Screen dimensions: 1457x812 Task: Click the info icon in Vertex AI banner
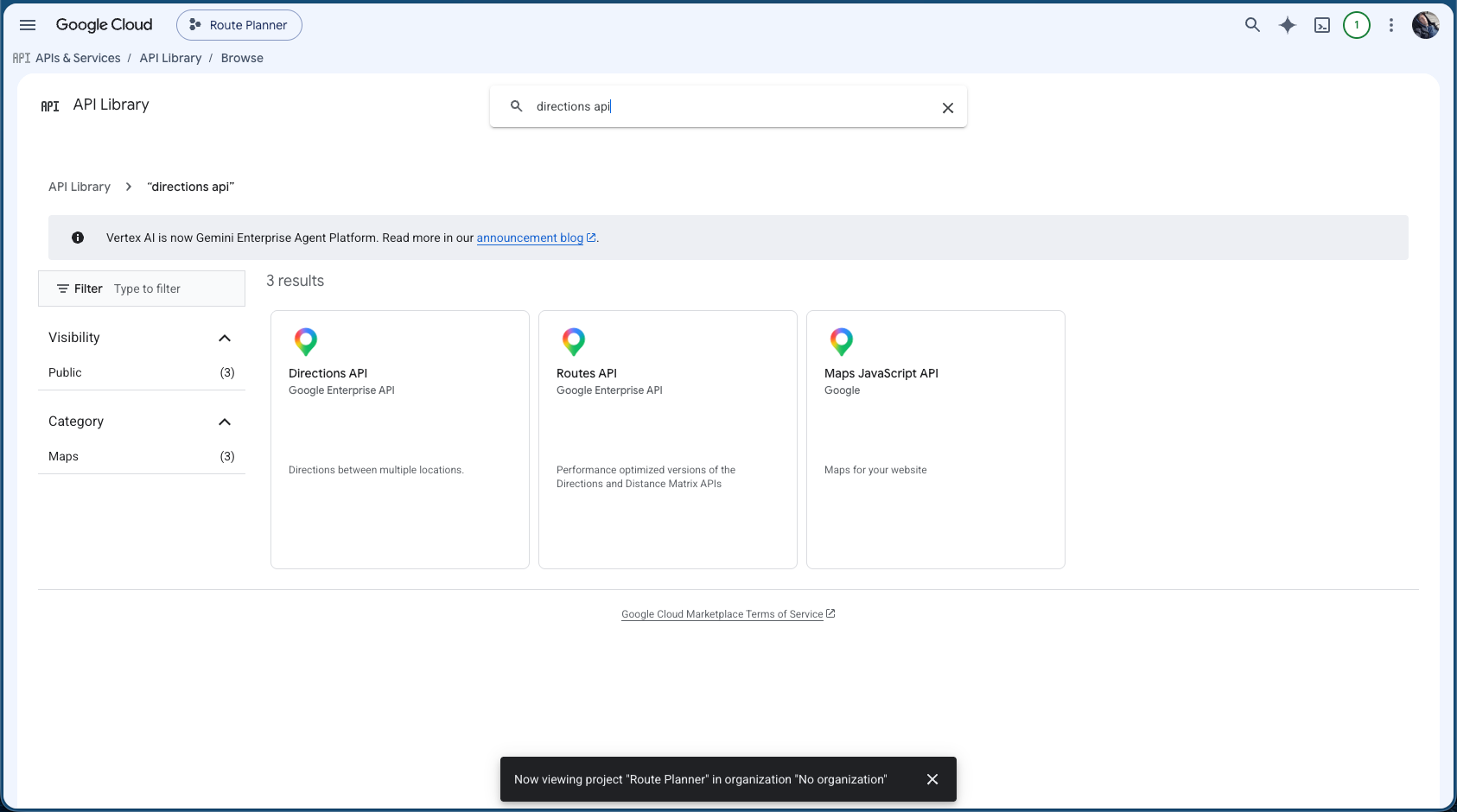click(x=78, y=238)
